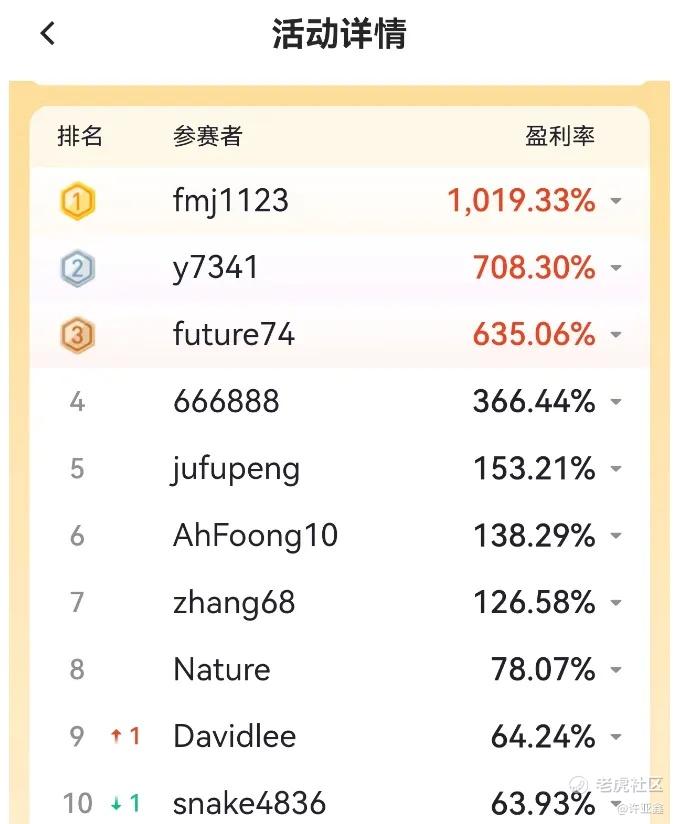Expand the future74 row dropdown arrow
The height and width of the screenshot is (824, 676).
[616, 335]
